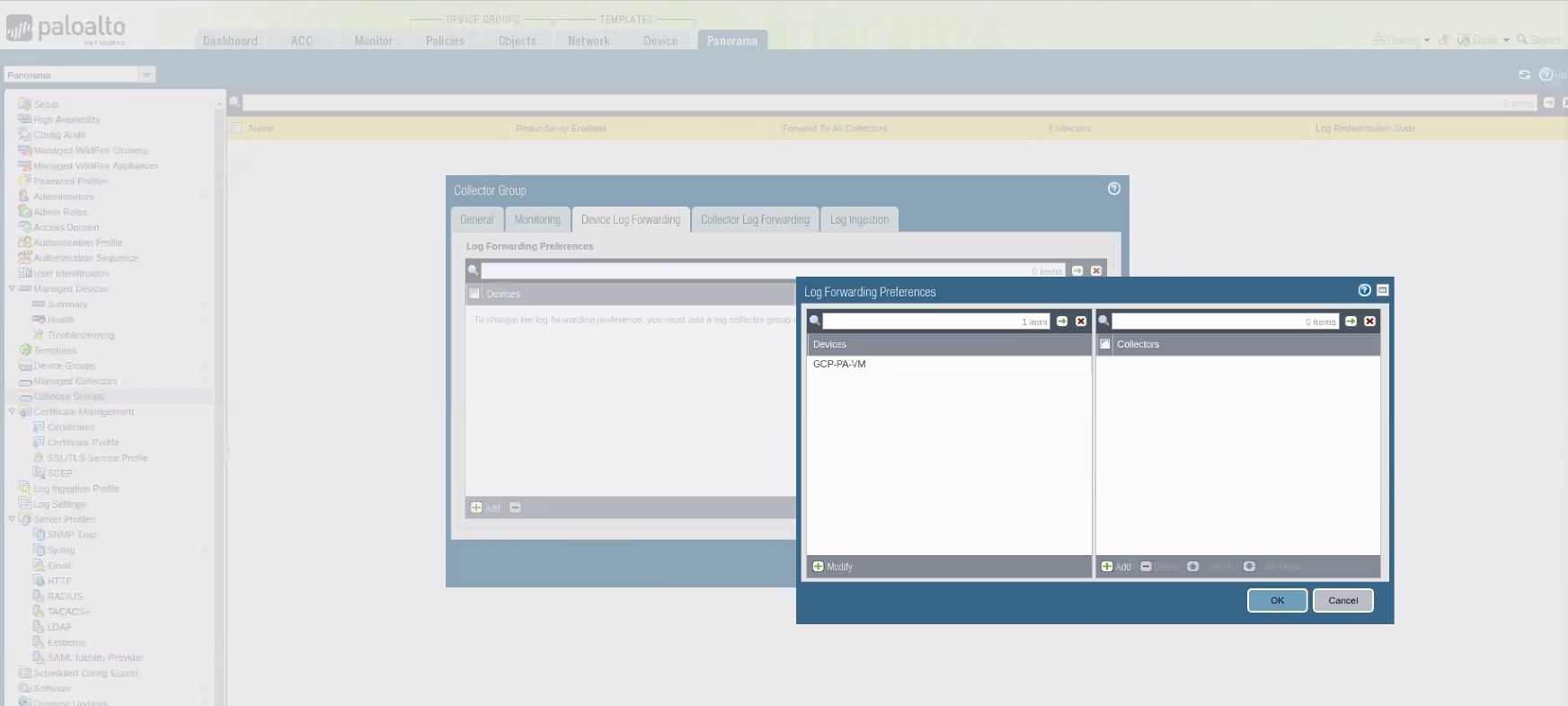Open the Panorama context dropdown

[x=147, y=75]
